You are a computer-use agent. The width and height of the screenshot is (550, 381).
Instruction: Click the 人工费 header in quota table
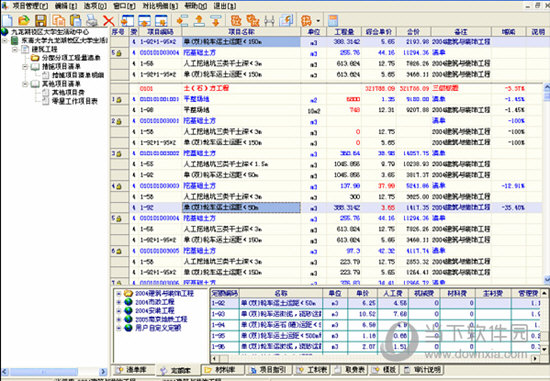[393, 293]
